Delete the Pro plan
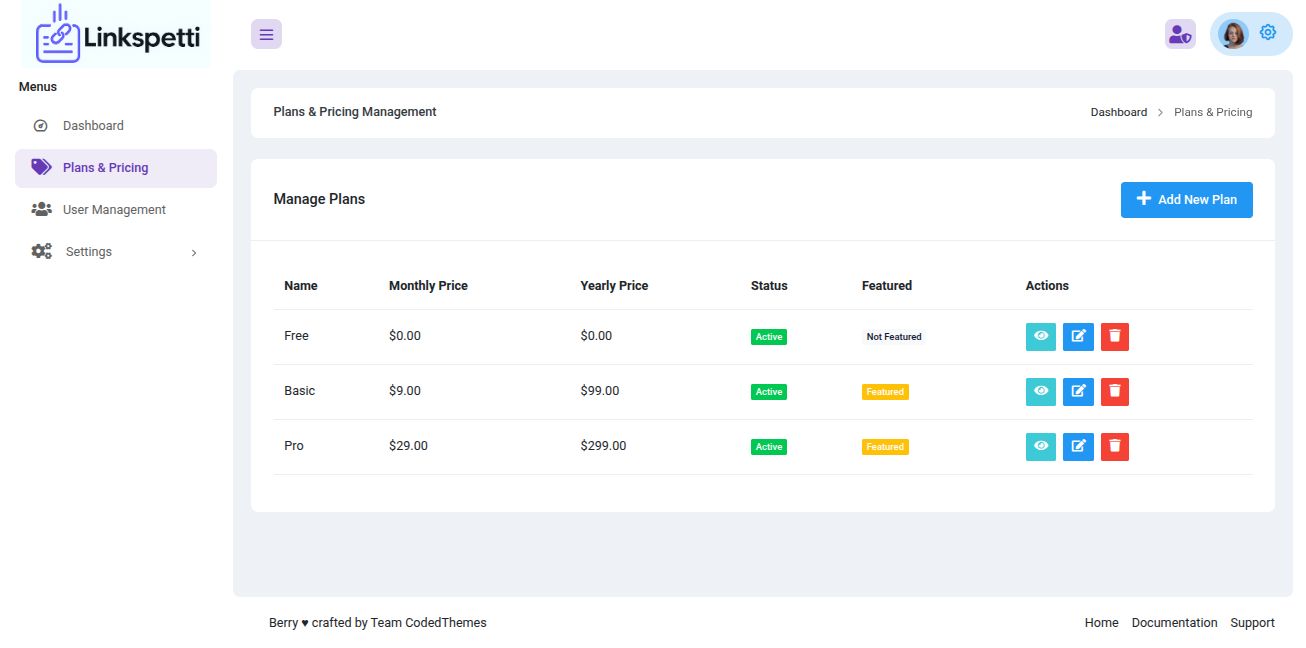The height and width of the screenshot is (648, 1306). [1115, 447]
